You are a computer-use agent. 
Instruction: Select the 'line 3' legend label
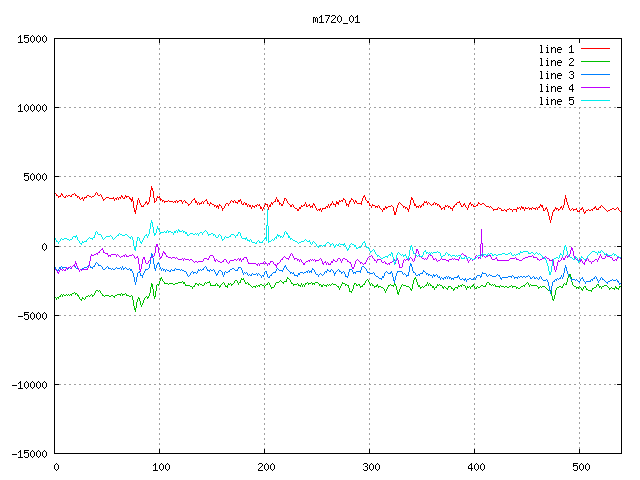(x=556, y=75)
